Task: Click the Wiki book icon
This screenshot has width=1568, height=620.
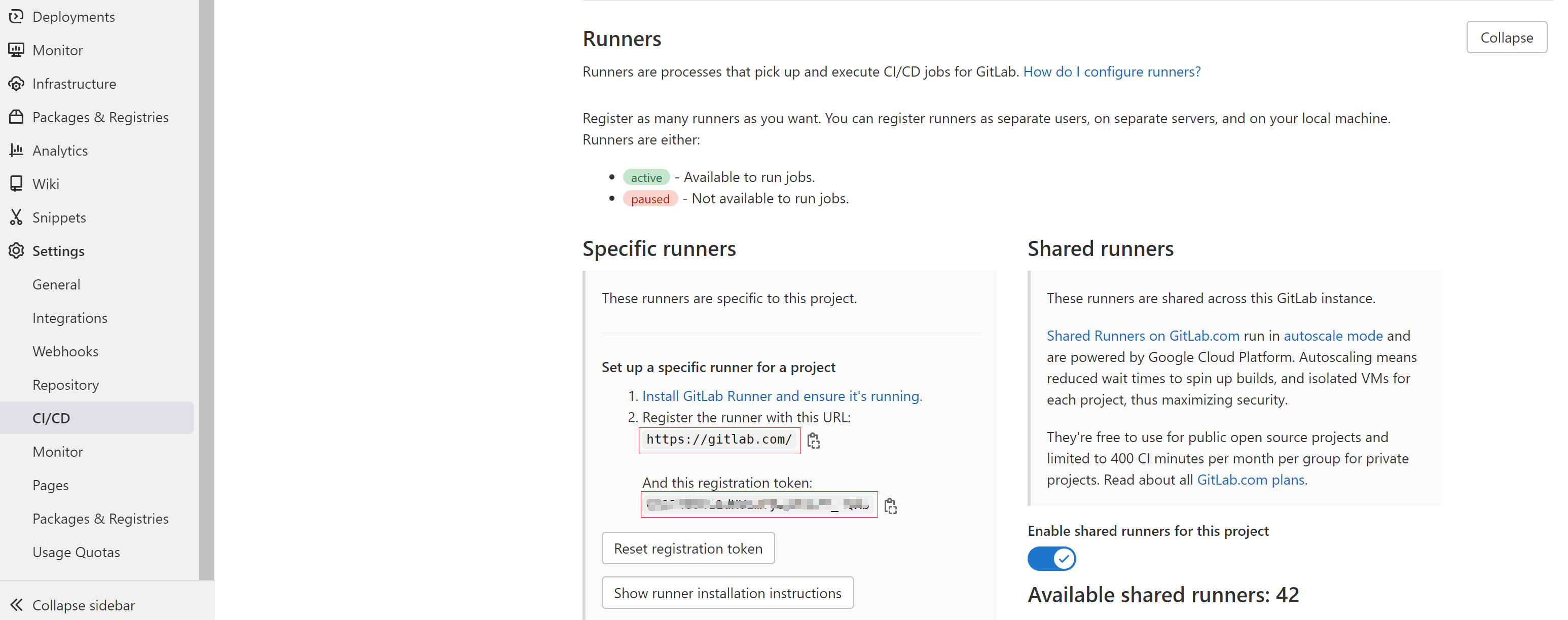Action: click(x=16, y=184)
